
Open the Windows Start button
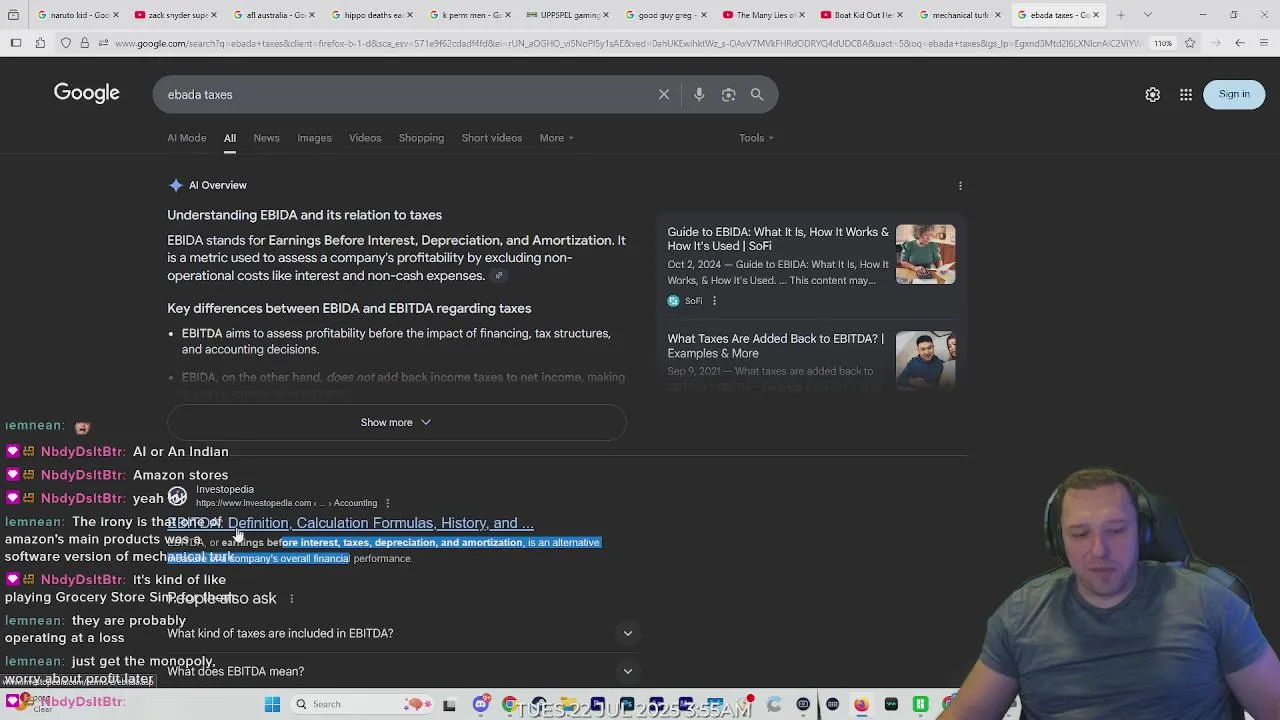point(272,704)
